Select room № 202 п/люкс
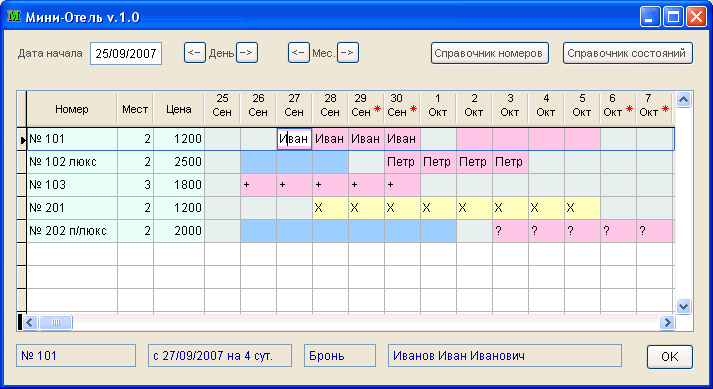The width and height of the screenshot is (713, 389). coord(72,231)
